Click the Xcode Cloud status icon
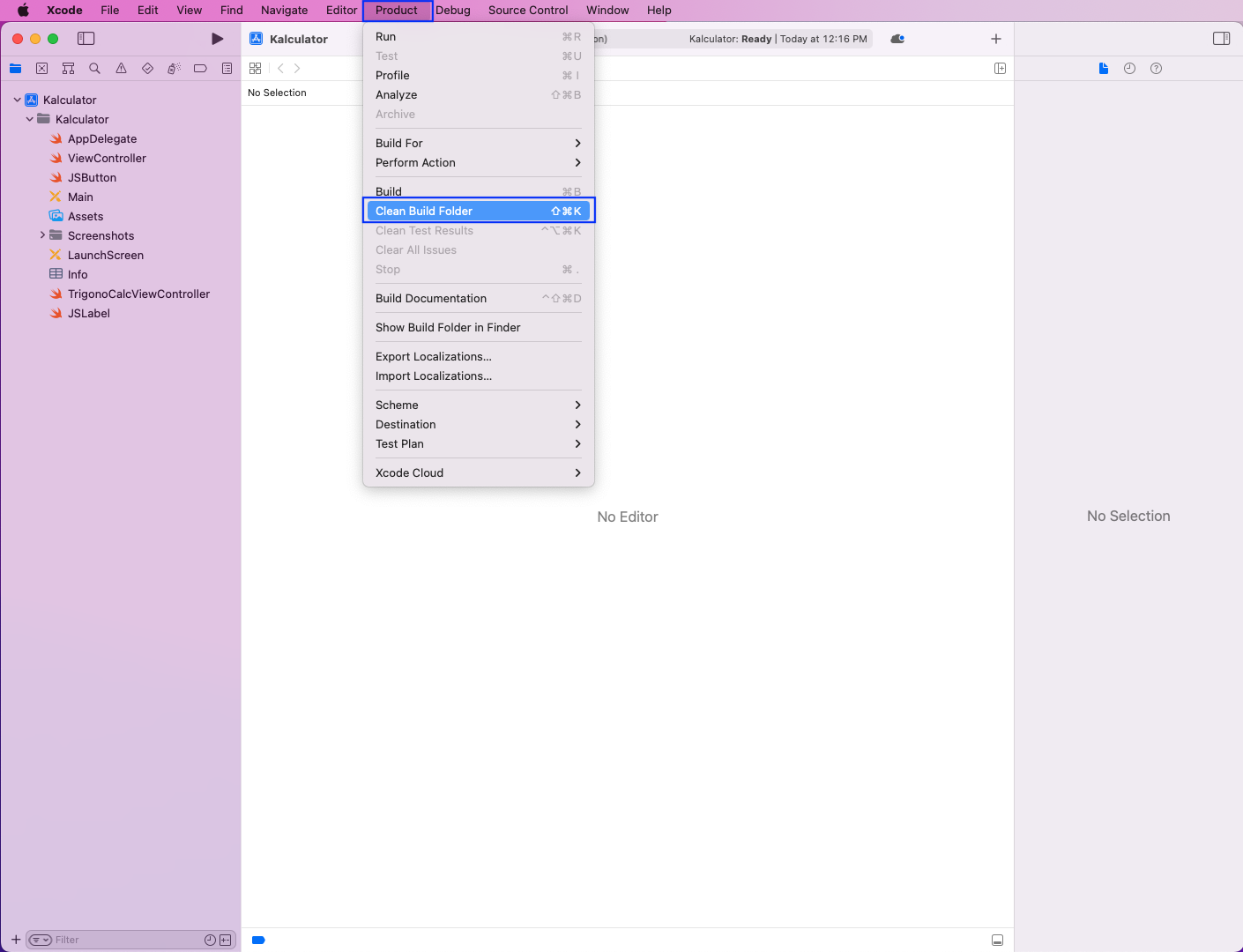The width and height of the screenshot is (1243, 952). tap(897, 39)
